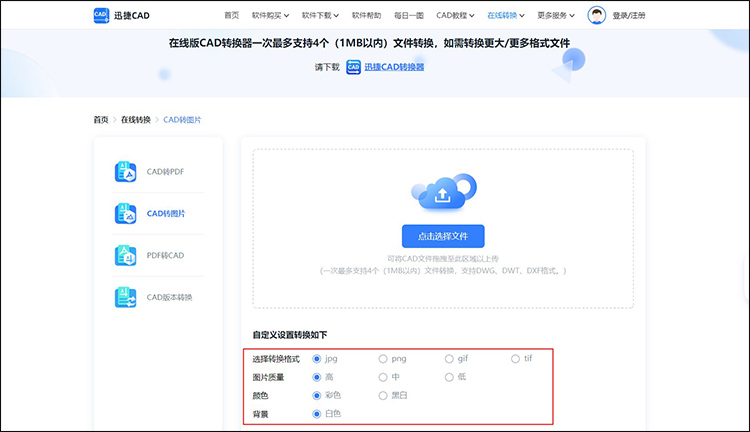Click the 选择转换格式 label

click(x=276, y=359)
